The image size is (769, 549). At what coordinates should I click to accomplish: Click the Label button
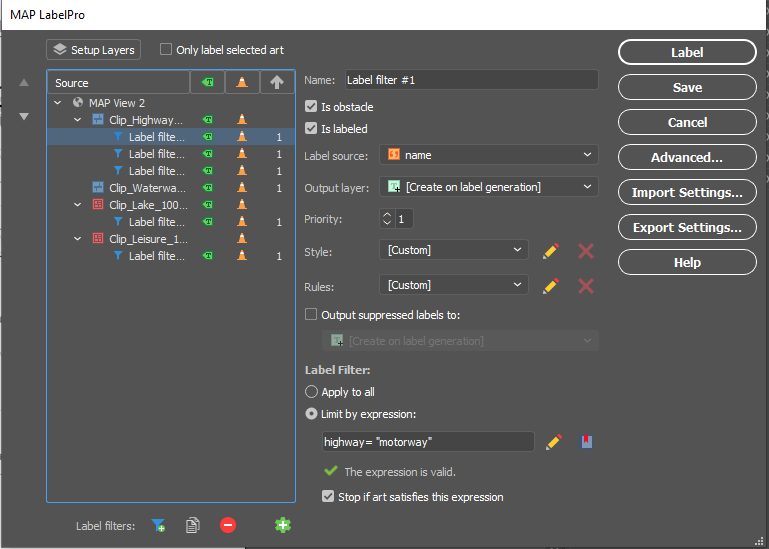coord(687,52)
